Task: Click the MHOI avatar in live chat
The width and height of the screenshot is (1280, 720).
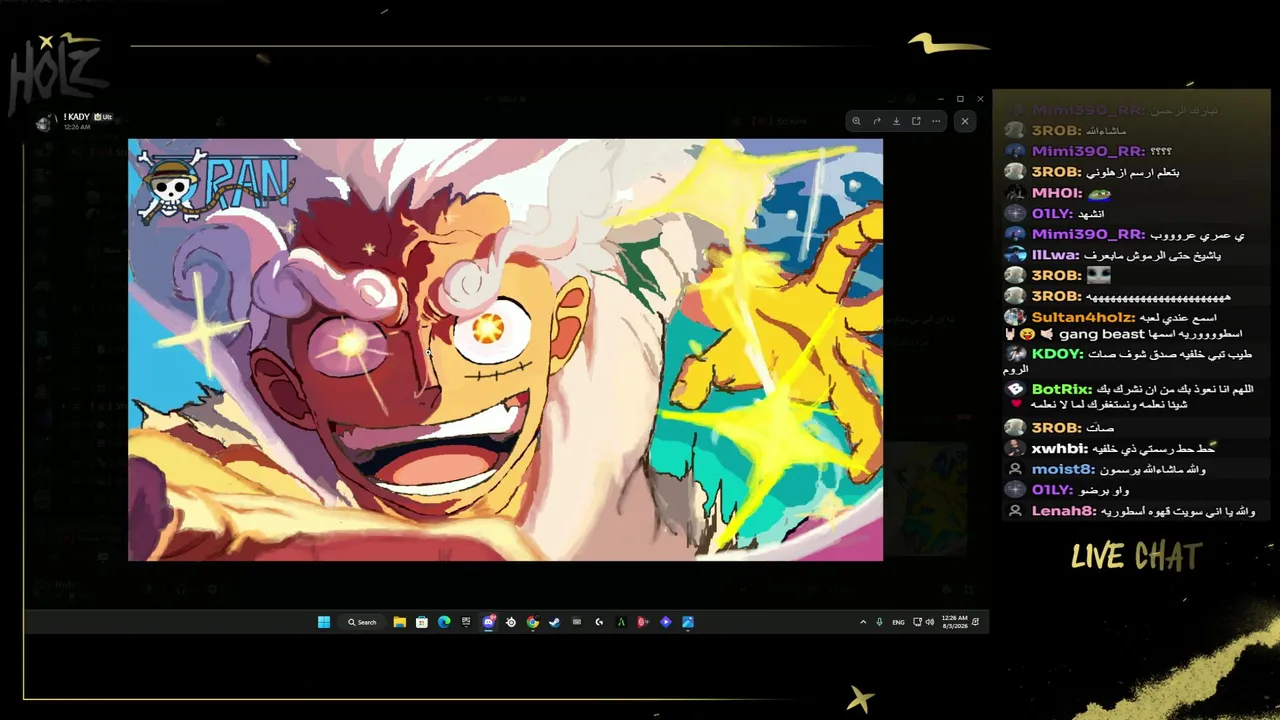Action: 1015,193
